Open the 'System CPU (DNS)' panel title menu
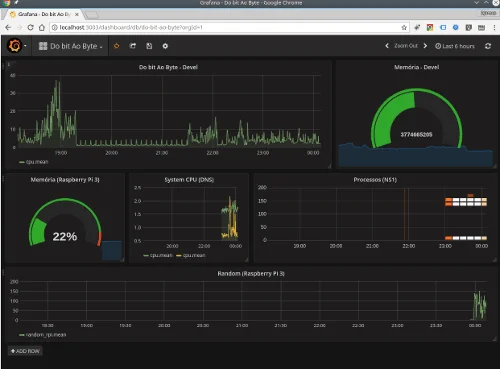 click(x=189, y=180)
